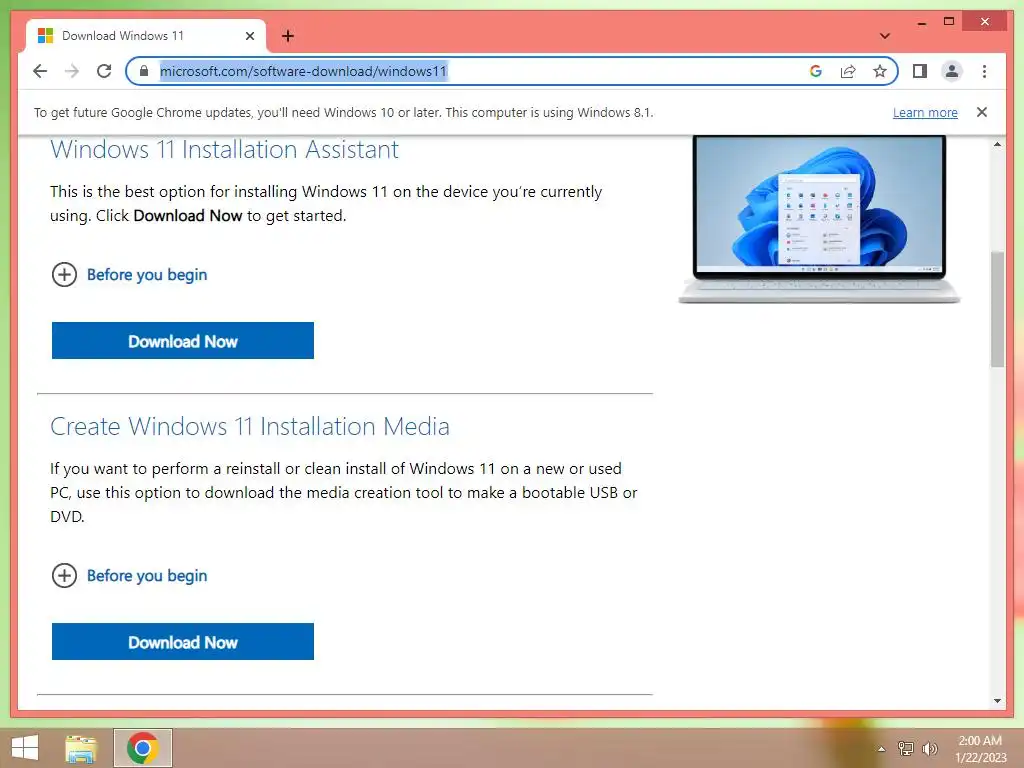The width and height of the screenshot is (1024, 768).
Task: Follow the Learn more link
Action: (925, 112)
